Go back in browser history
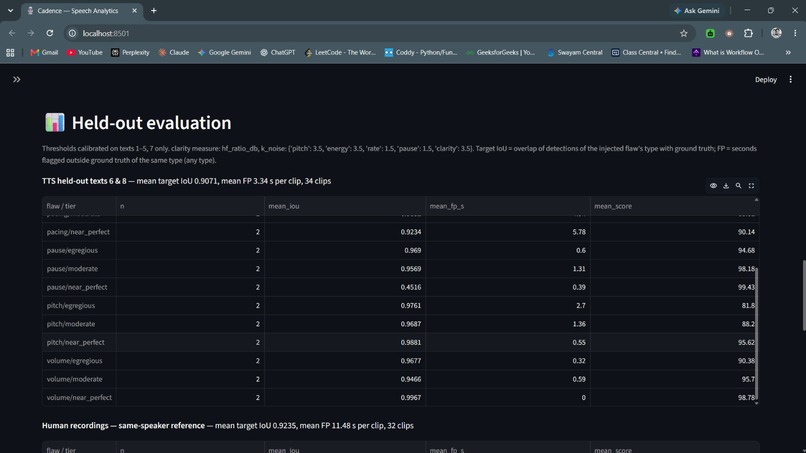The image size is (806, 453). point(12,33)
